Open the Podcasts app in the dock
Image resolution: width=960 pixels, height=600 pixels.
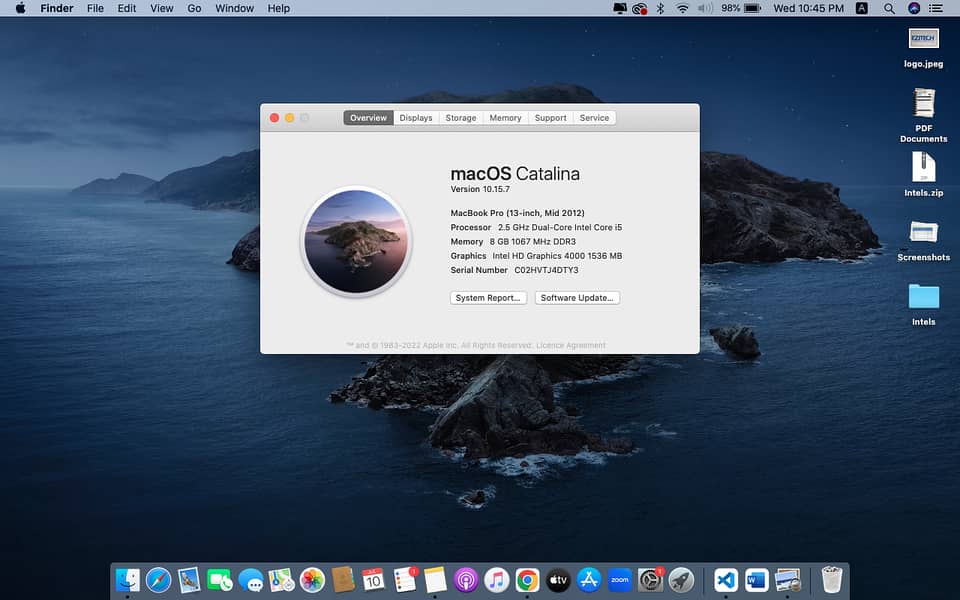(465, 579)
